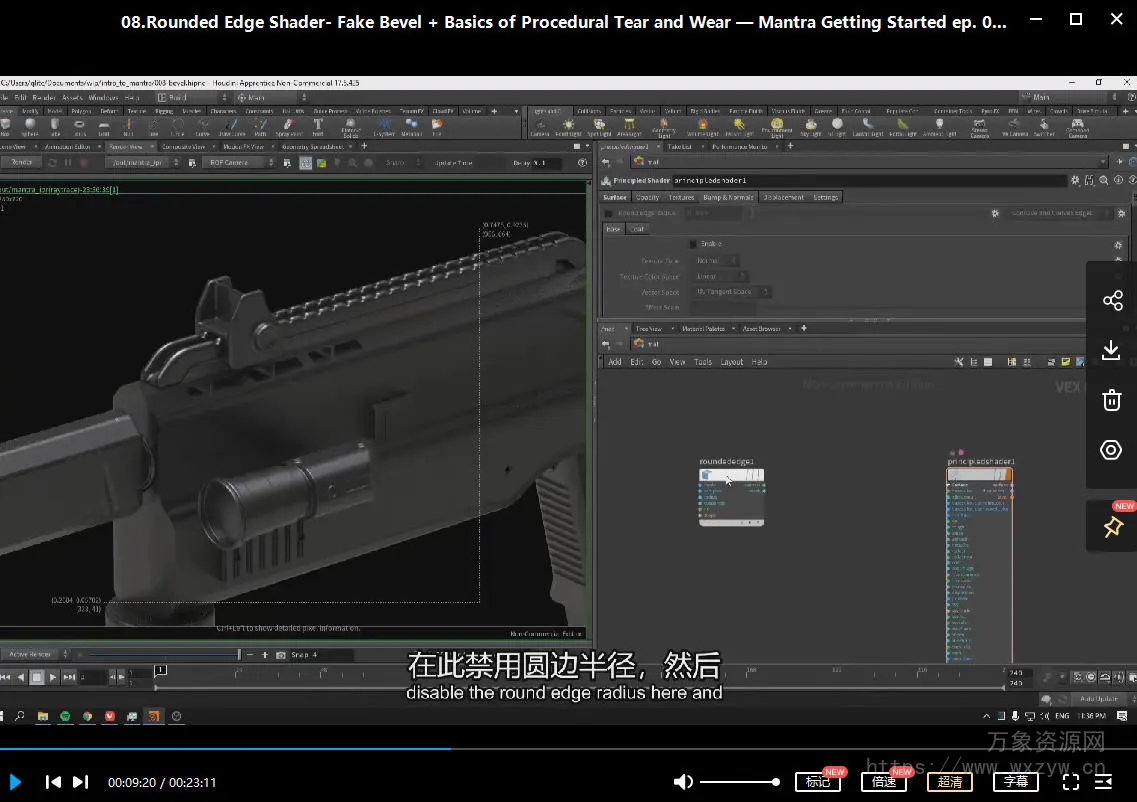
Task: Seek on the video progress bar
Action: click(568, 748)
